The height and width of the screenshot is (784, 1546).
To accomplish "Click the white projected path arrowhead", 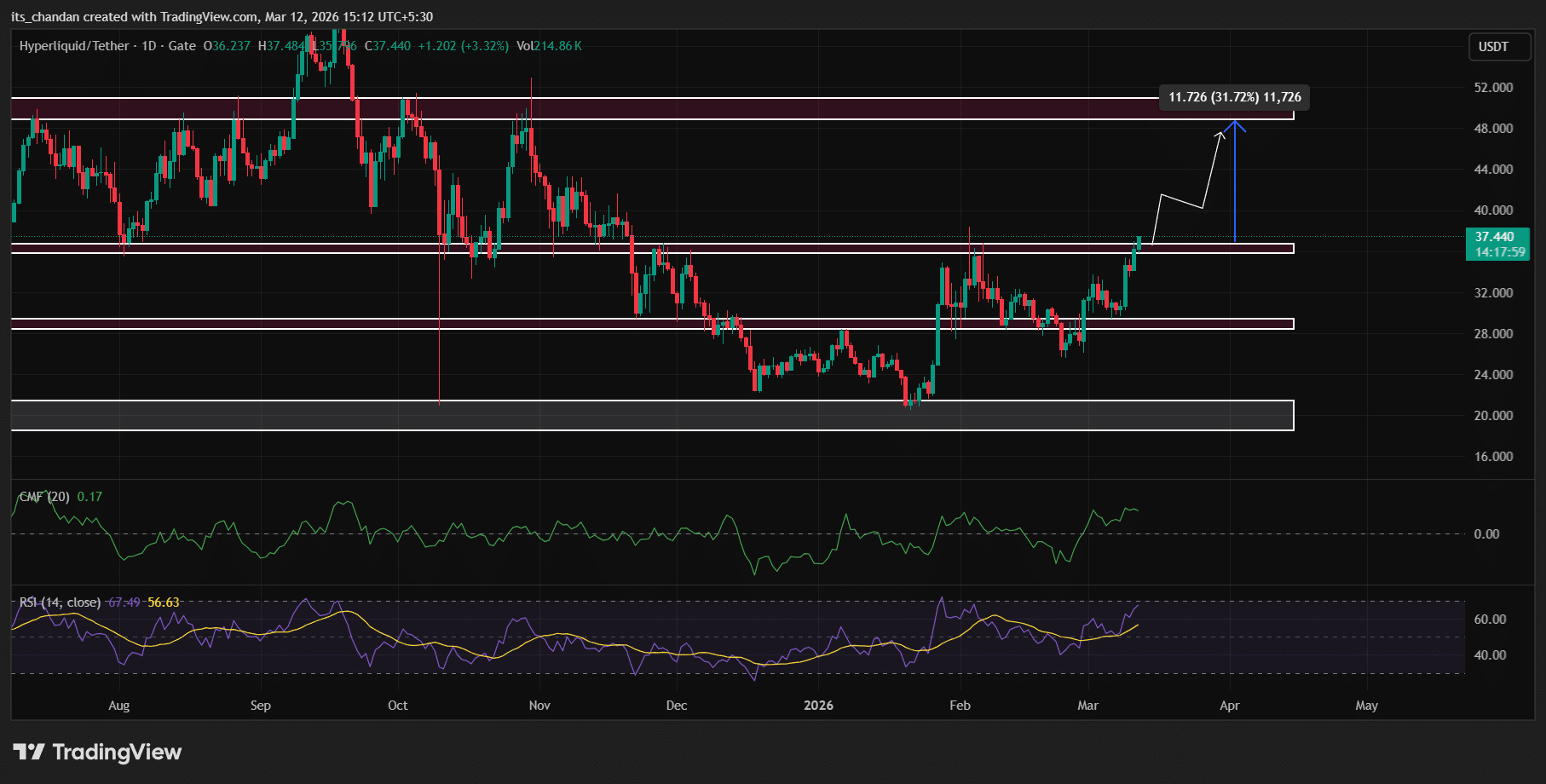I will pyautogui.click(x=1221, y=132).
